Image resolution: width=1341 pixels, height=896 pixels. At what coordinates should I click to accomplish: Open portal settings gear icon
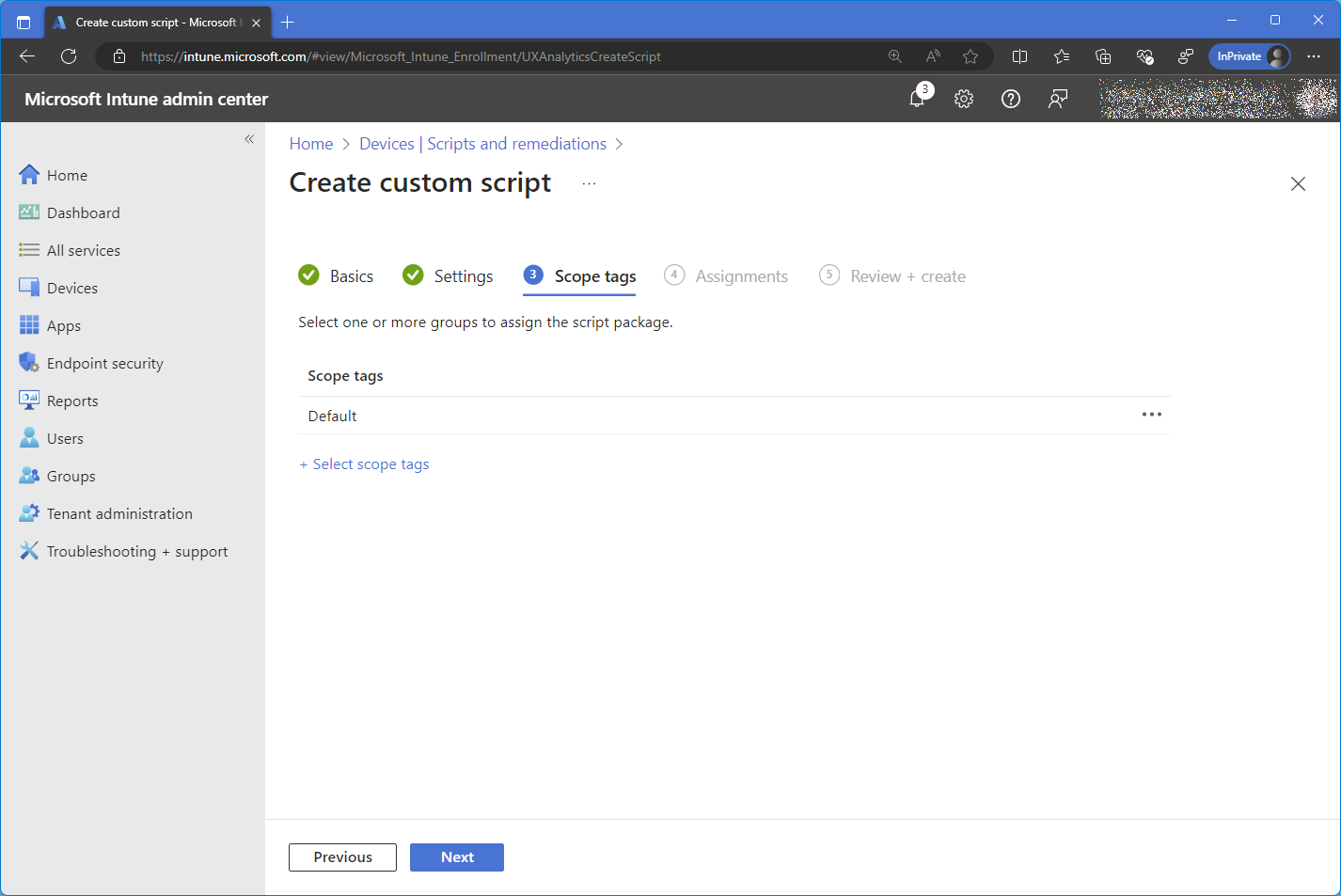point(964,99)
